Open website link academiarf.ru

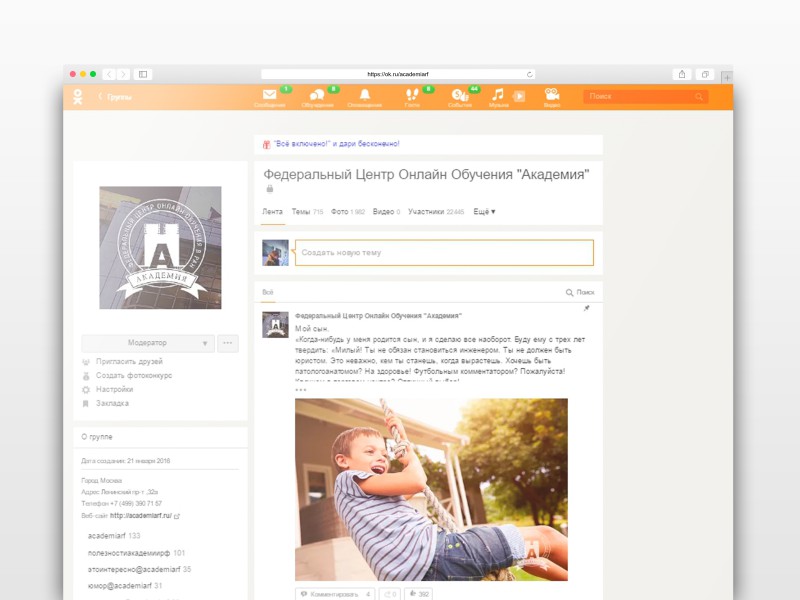click(x=141, y=516)
